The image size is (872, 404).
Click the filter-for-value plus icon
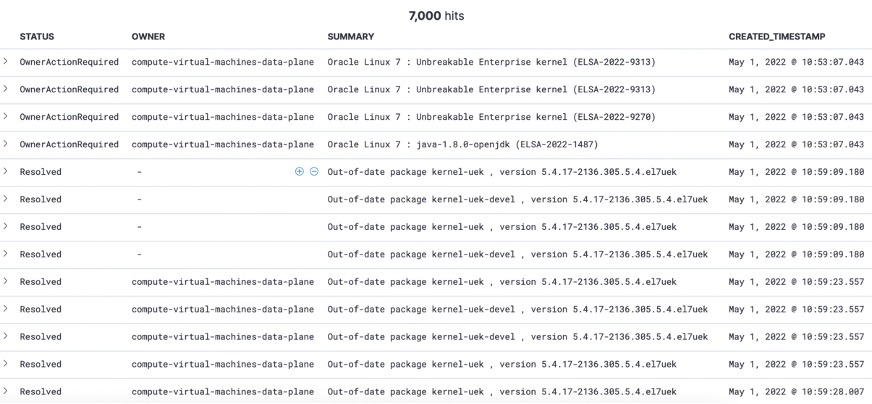pos(299,171)
